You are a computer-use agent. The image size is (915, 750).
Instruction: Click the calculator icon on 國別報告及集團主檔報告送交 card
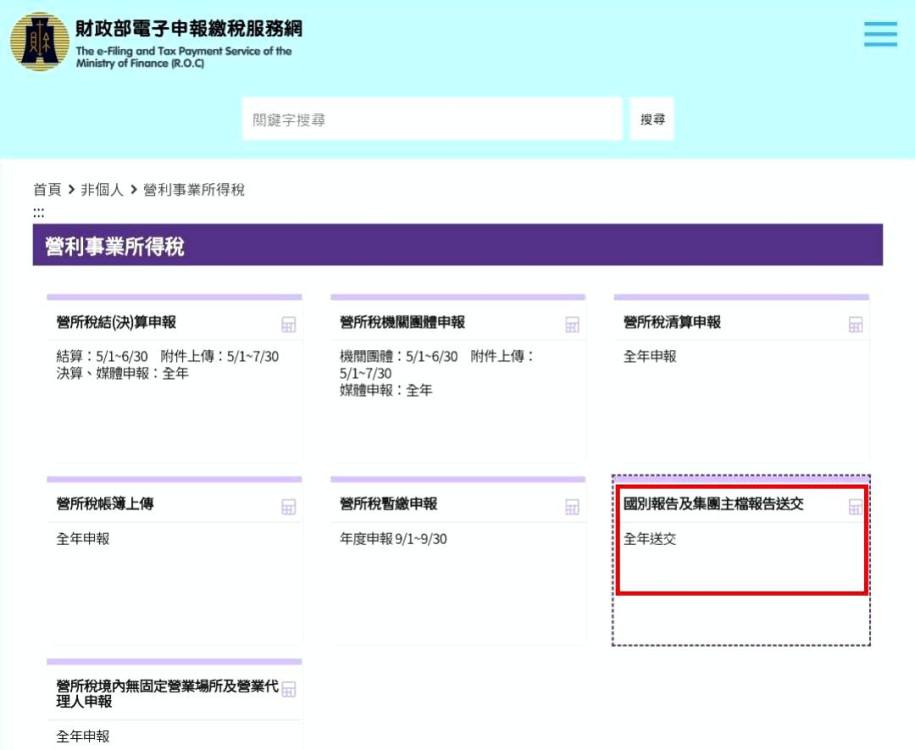pos(856,506)
